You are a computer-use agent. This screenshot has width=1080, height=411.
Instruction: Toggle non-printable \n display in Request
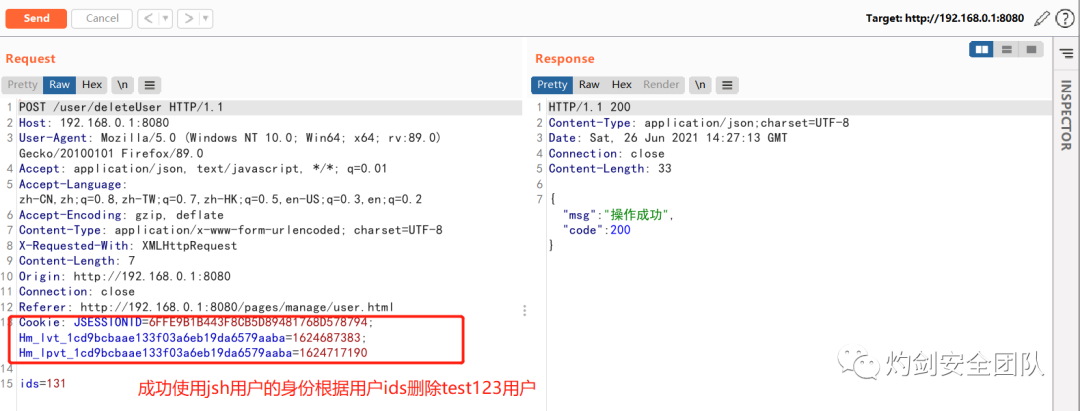[x=123, y=85]
